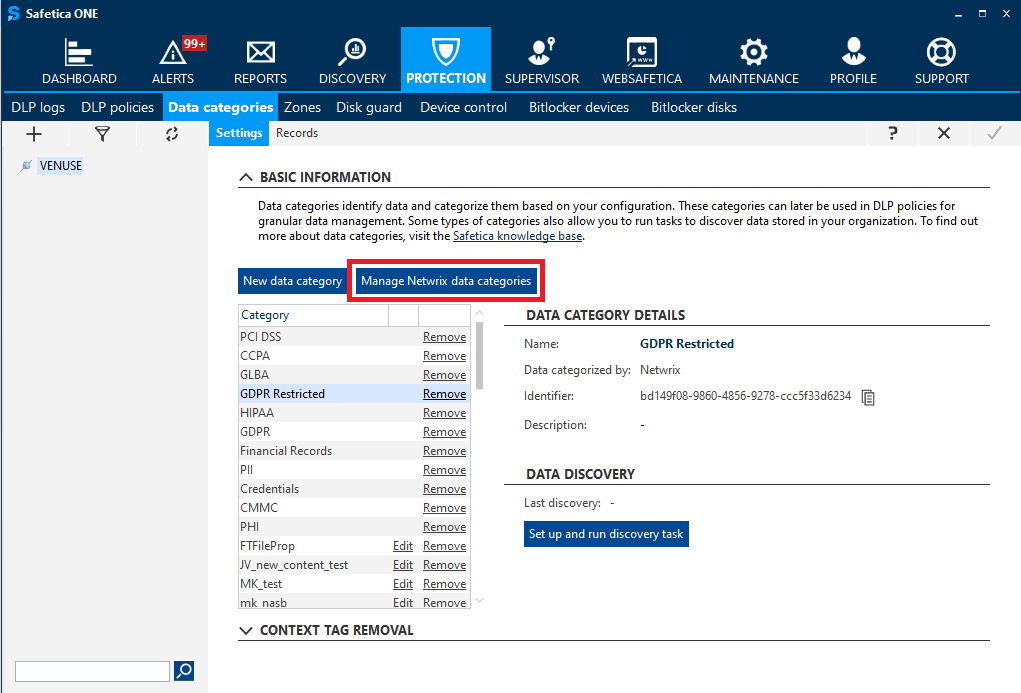This screenshot has height=693, width=1021.
Task: Edit the FTFileProp category
Action: pyautogui.click(x=403, y=546)
